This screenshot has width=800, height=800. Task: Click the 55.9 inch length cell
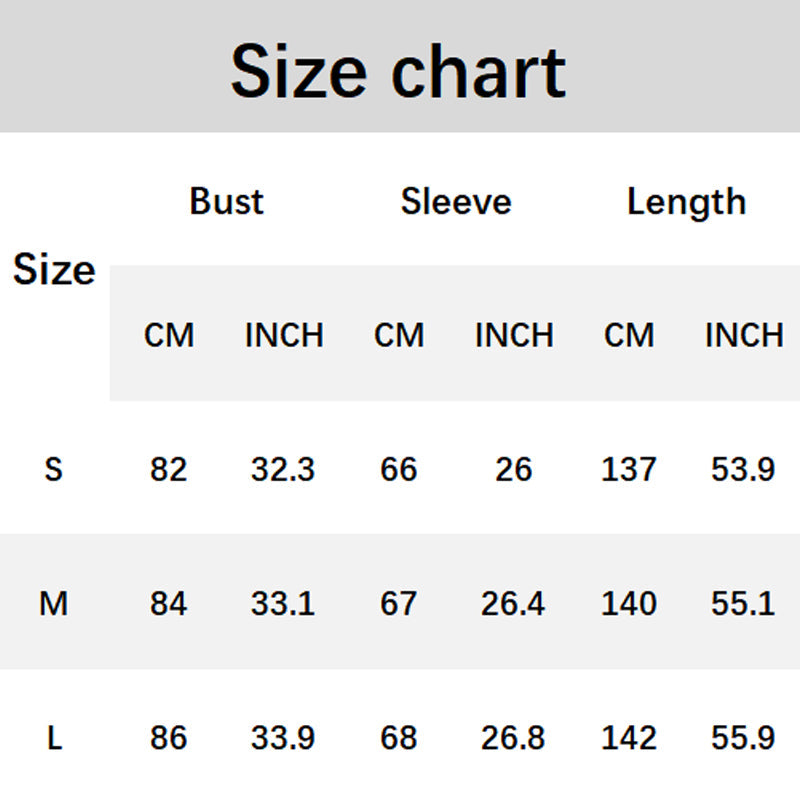[x=743, y=738]
